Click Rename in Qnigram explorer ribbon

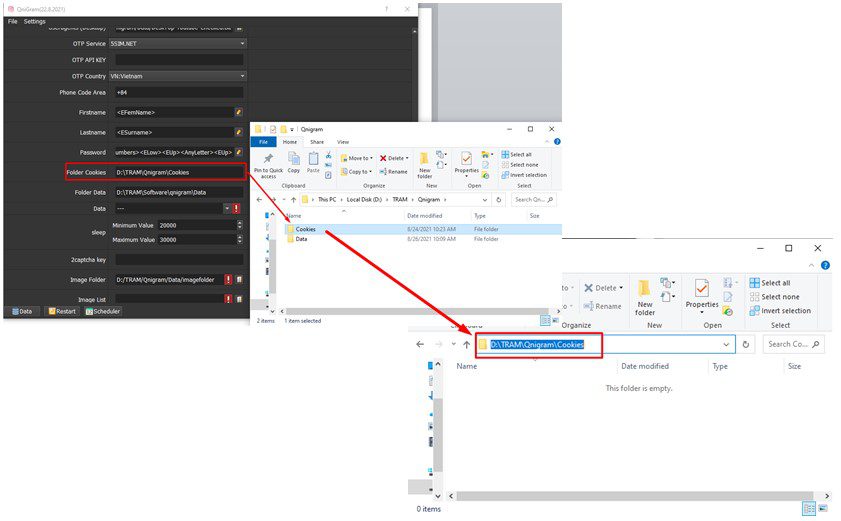coord(394,172)
